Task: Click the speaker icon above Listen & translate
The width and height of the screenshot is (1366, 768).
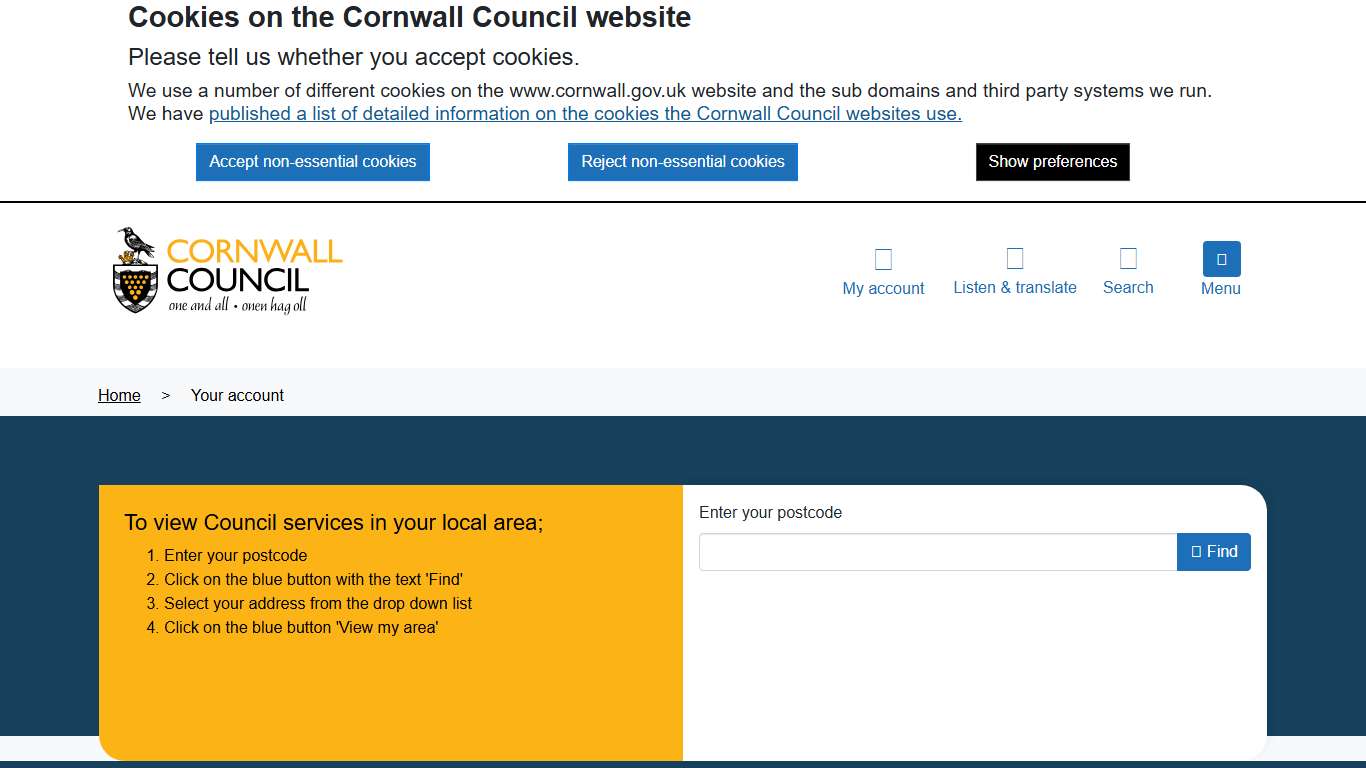Action: pyautogui.click(x=1014, y=258)
